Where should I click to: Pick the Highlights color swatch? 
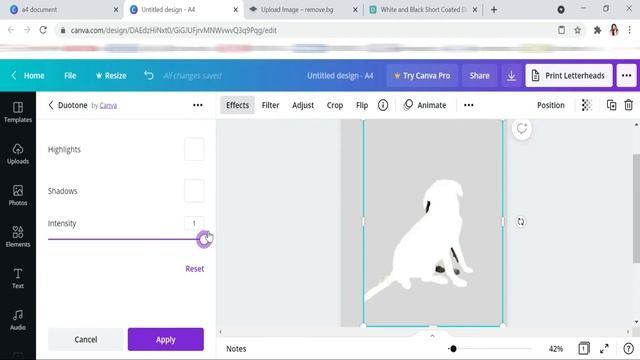click(x=194, y=149)
